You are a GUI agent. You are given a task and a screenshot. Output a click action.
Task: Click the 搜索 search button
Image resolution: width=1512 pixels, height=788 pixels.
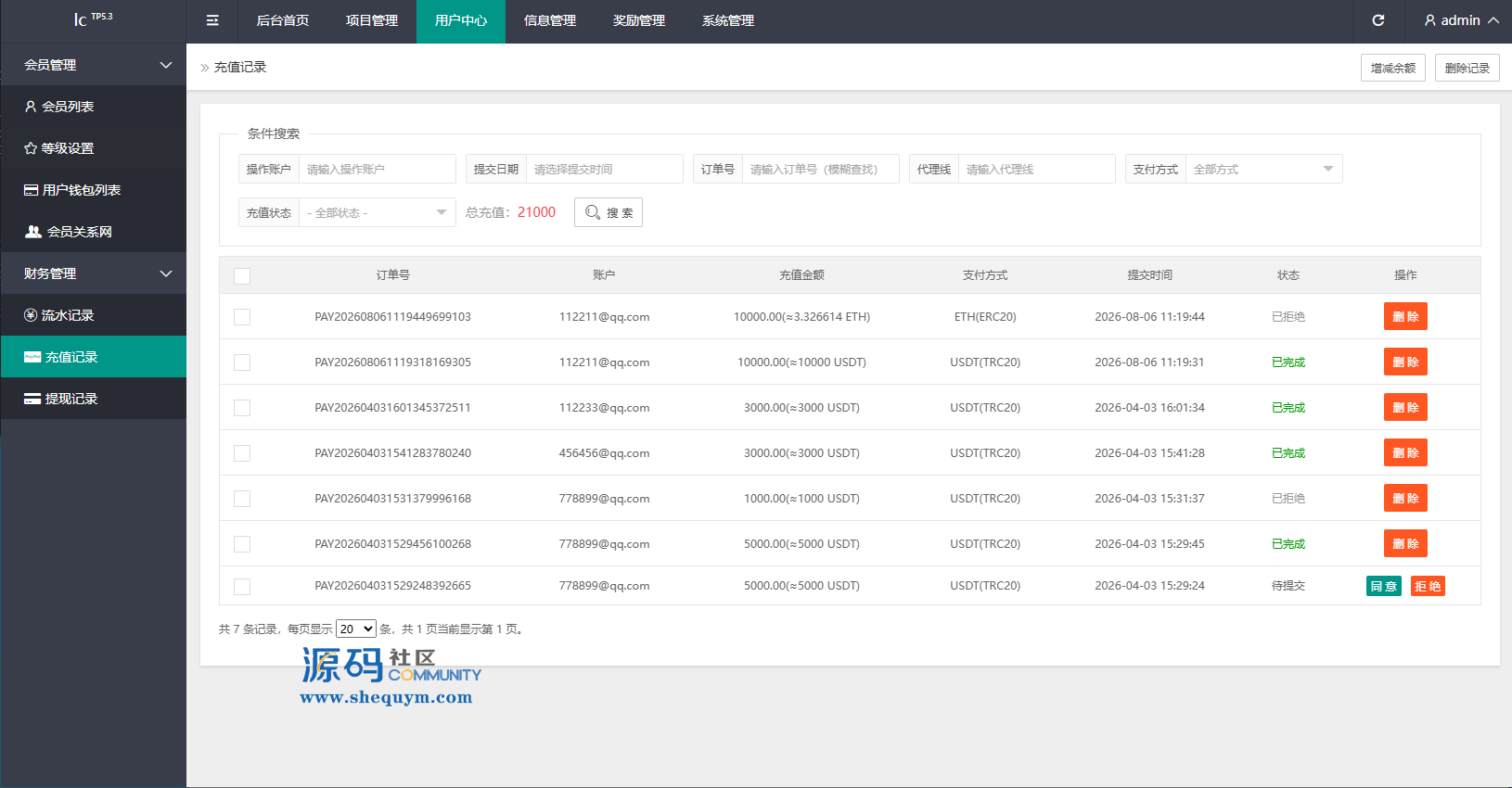[x=609, y=212]
